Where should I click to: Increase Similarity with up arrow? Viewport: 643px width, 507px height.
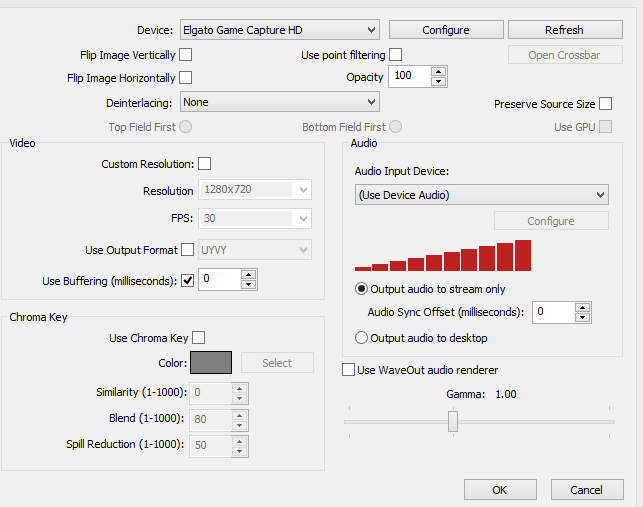(x=239, y=388)
